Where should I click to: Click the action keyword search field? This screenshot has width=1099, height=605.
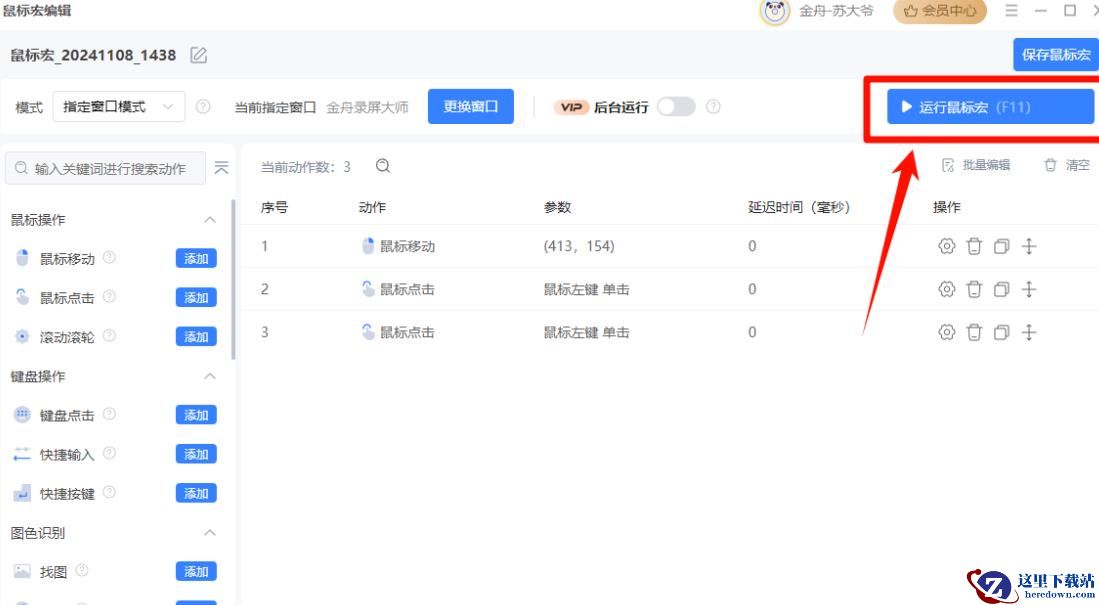tap(108, 169)
